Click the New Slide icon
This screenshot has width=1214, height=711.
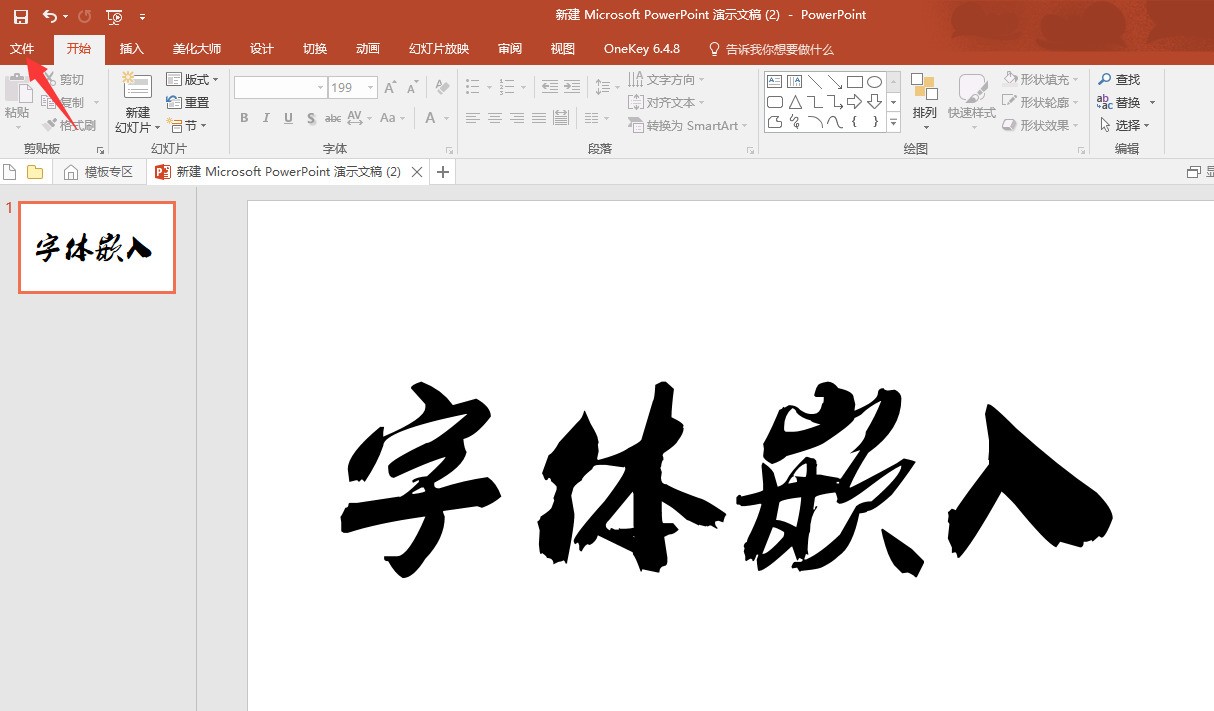137,86
